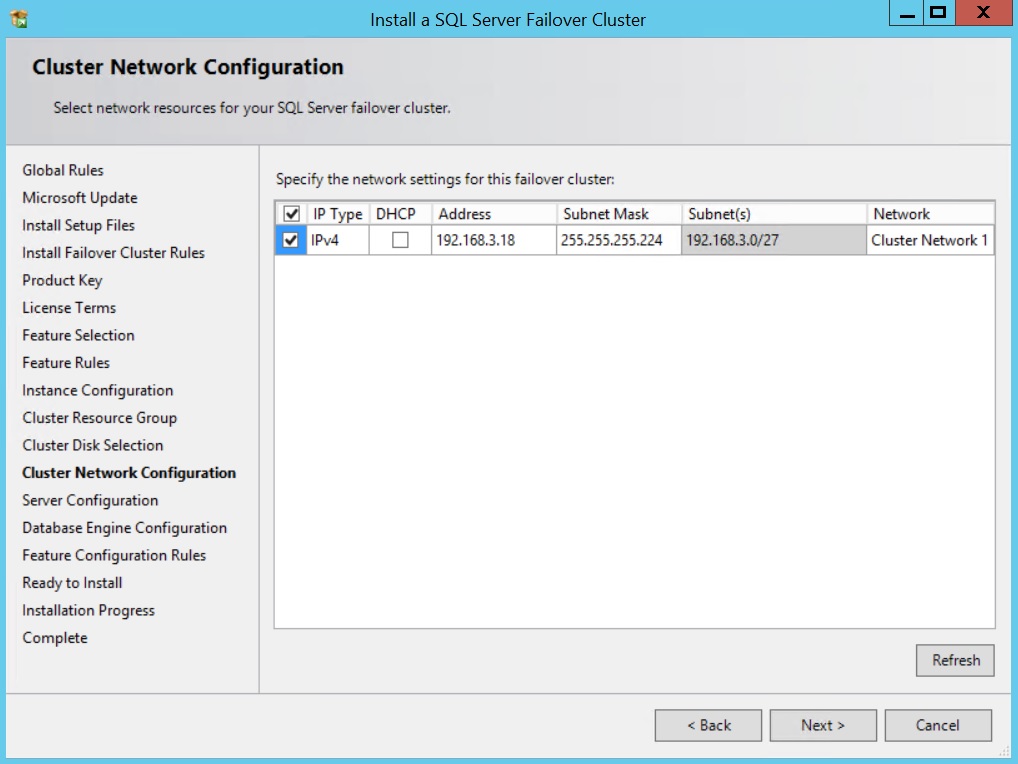Minimize the installer window
The width and height of the screenshot is (1018, 764).
(x=906, y=14)
